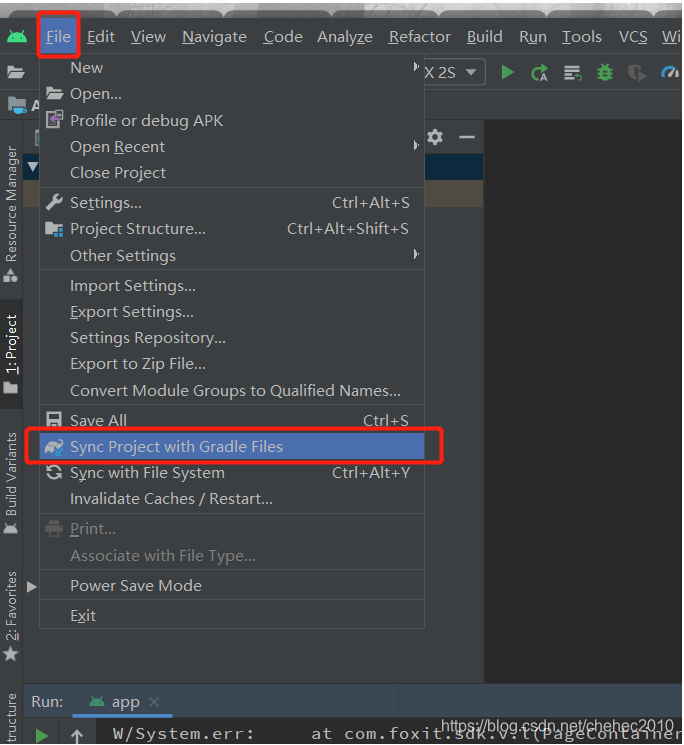Open Build Variants side tab

point(11,482)
